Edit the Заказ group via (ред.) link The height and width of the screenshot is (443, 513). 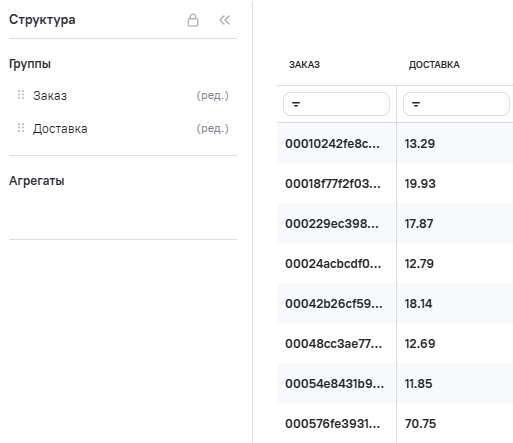click(x=212, y=96)
